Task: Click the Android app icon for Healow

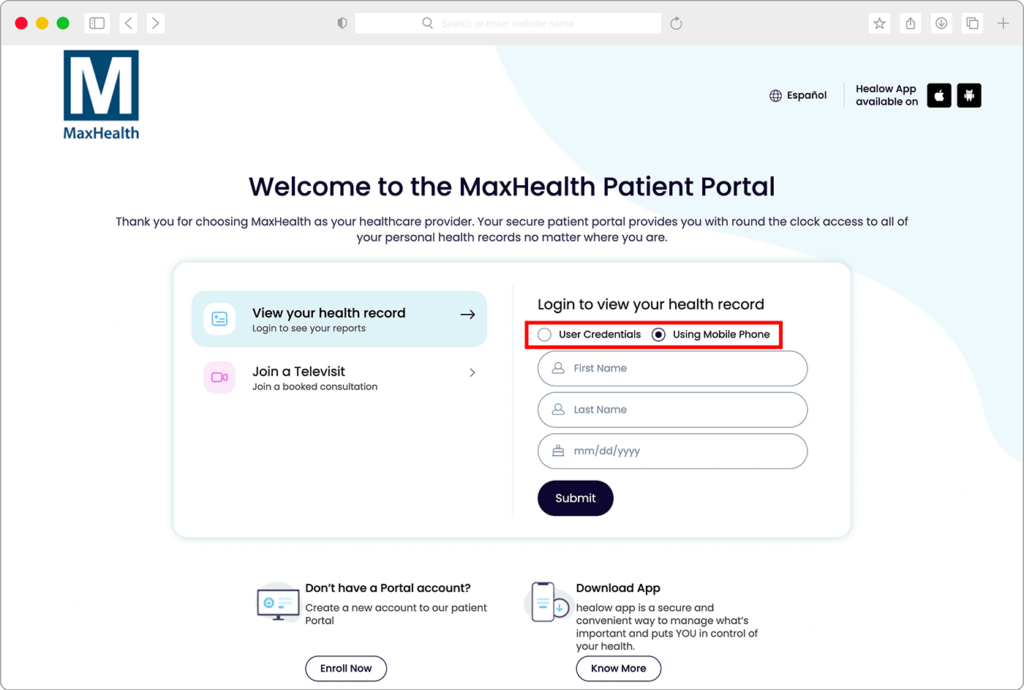Action: [x=969, y=95]
